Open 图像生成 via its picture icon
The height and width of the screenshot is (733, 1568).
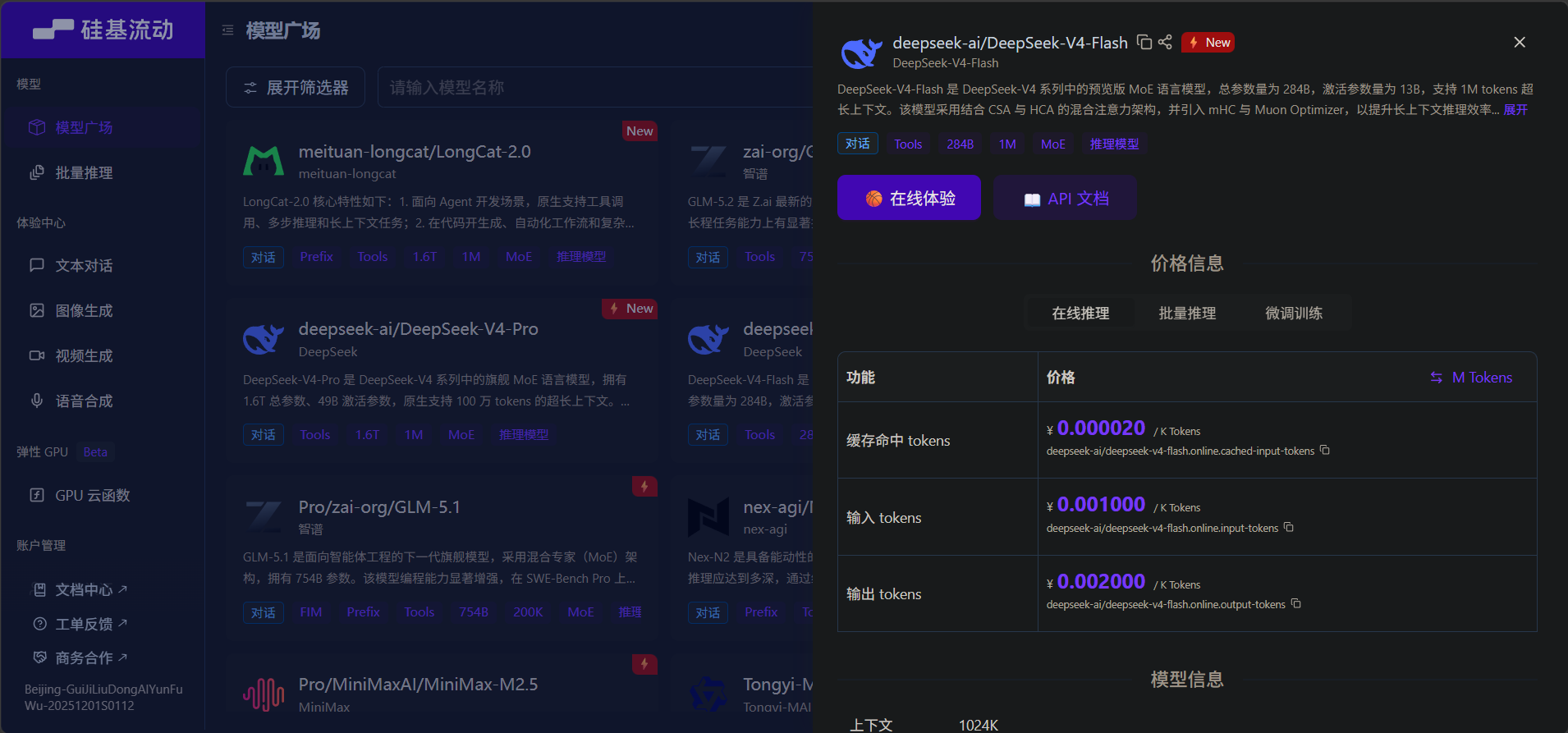pyautogui.click(x=37, y=310)
